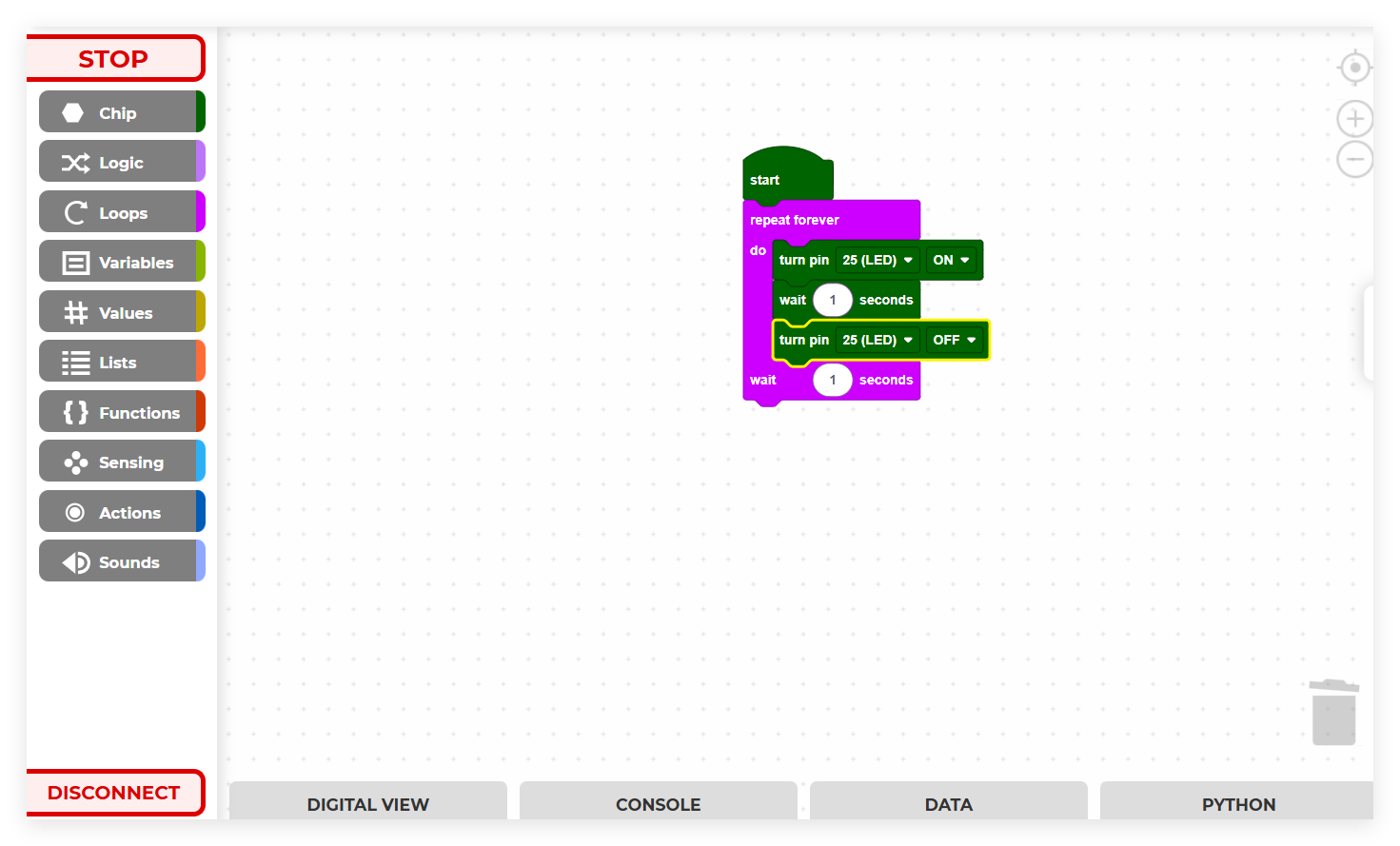Screen dimensions: 1400x846
Task: Zoom in with the plus icon
Action: tap(1354, 119)
